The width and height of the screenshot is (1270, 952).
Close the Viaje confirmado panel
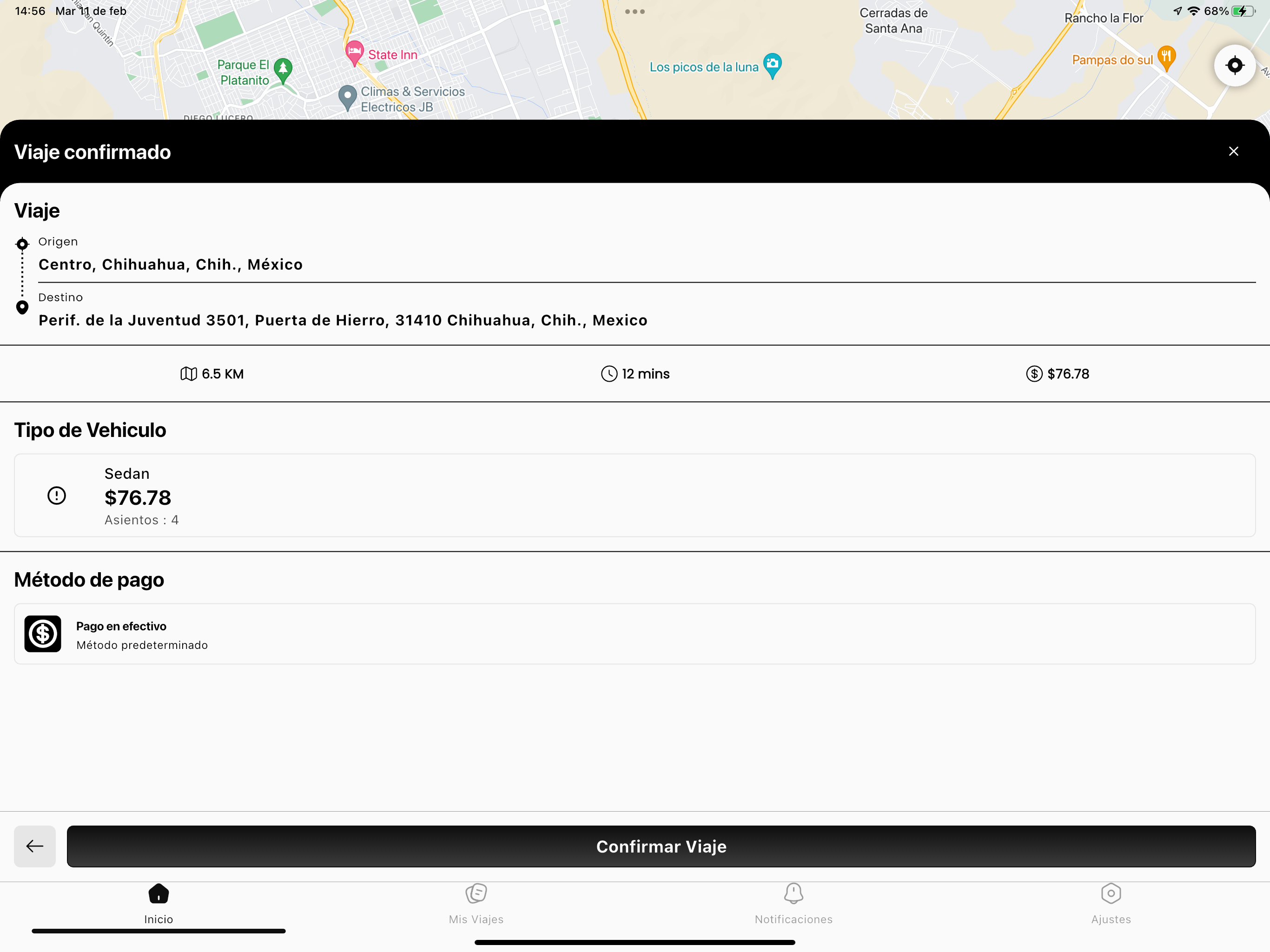click(1233, 151)
